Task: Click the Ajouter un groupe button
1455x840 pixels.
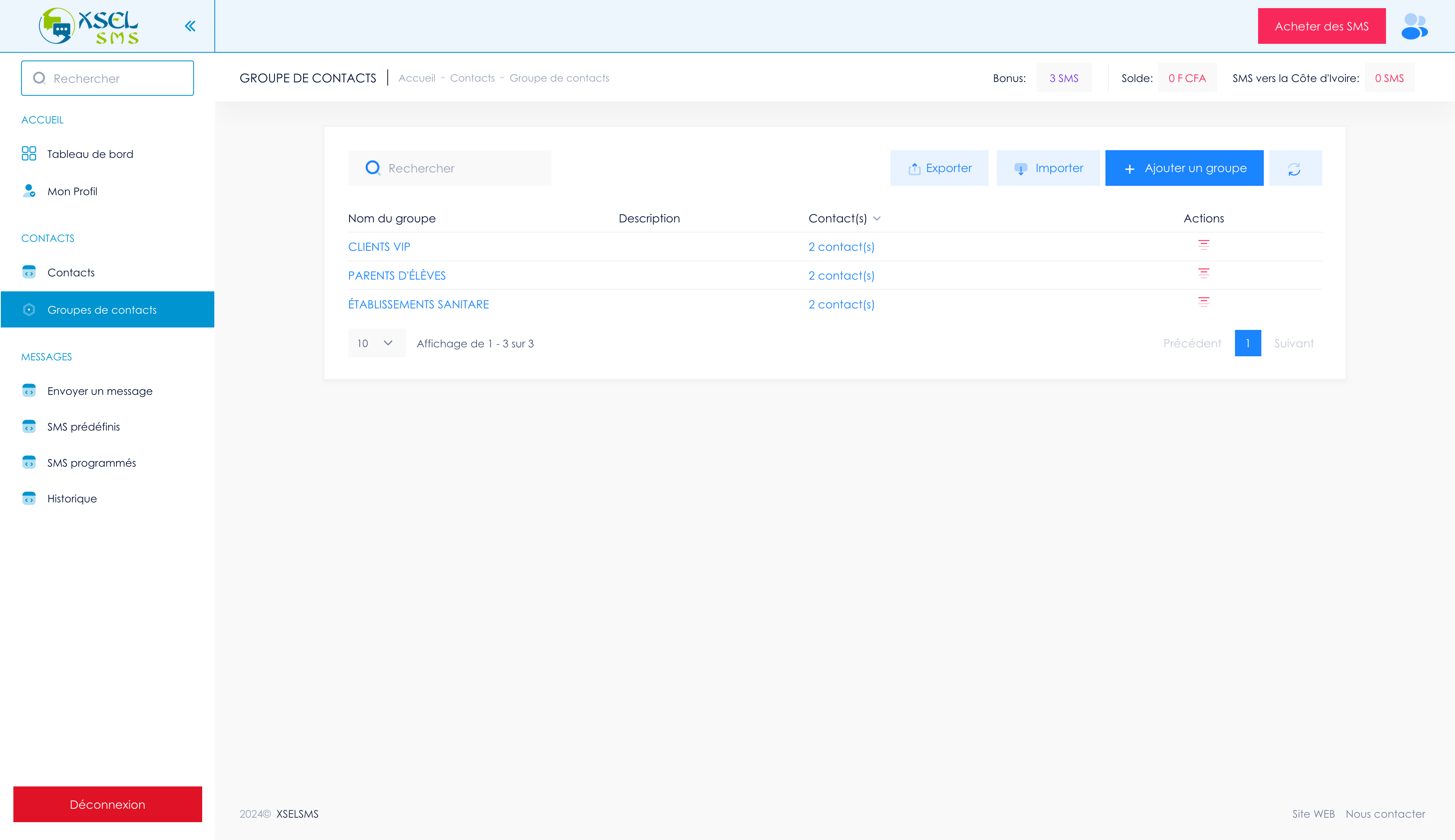Action: 1184,168
